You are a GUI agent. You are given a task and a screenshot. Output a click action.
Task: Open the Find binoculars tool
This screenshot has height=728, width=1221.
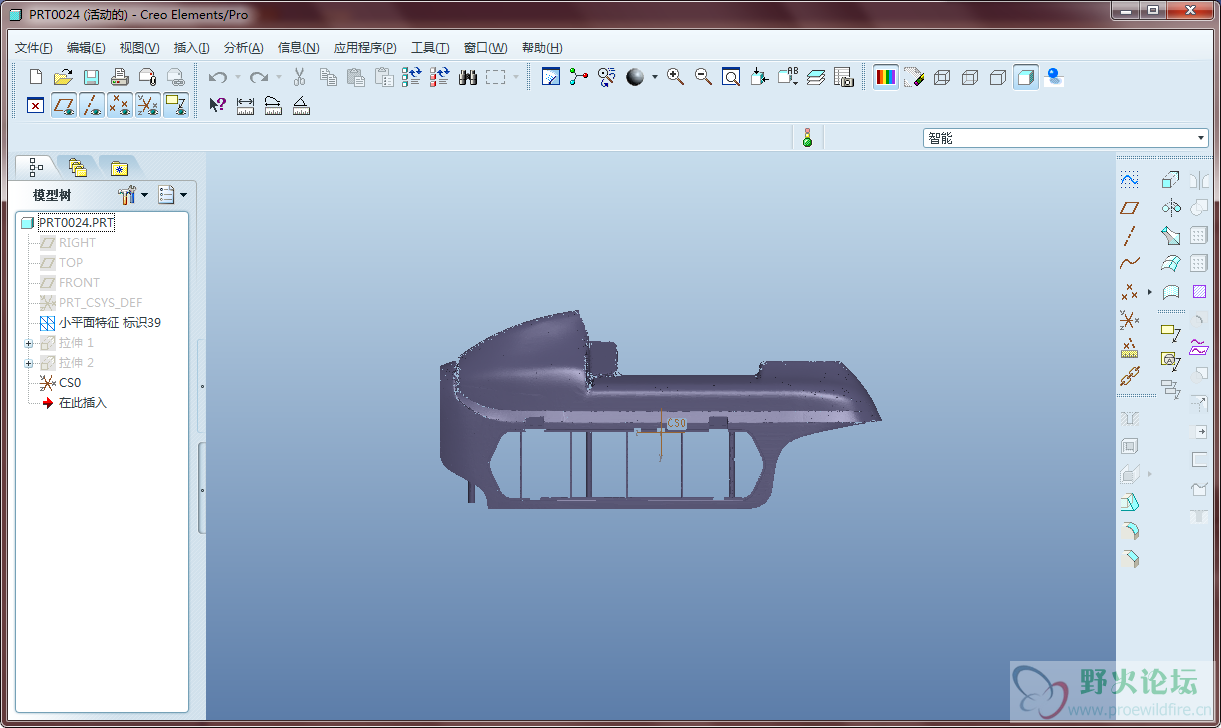[467, 77]
